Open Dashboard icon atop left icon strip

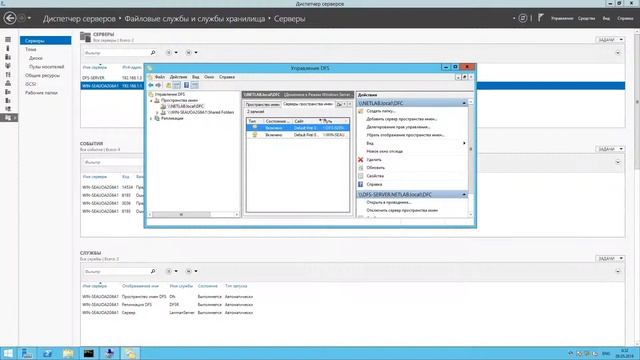point(8,40)
